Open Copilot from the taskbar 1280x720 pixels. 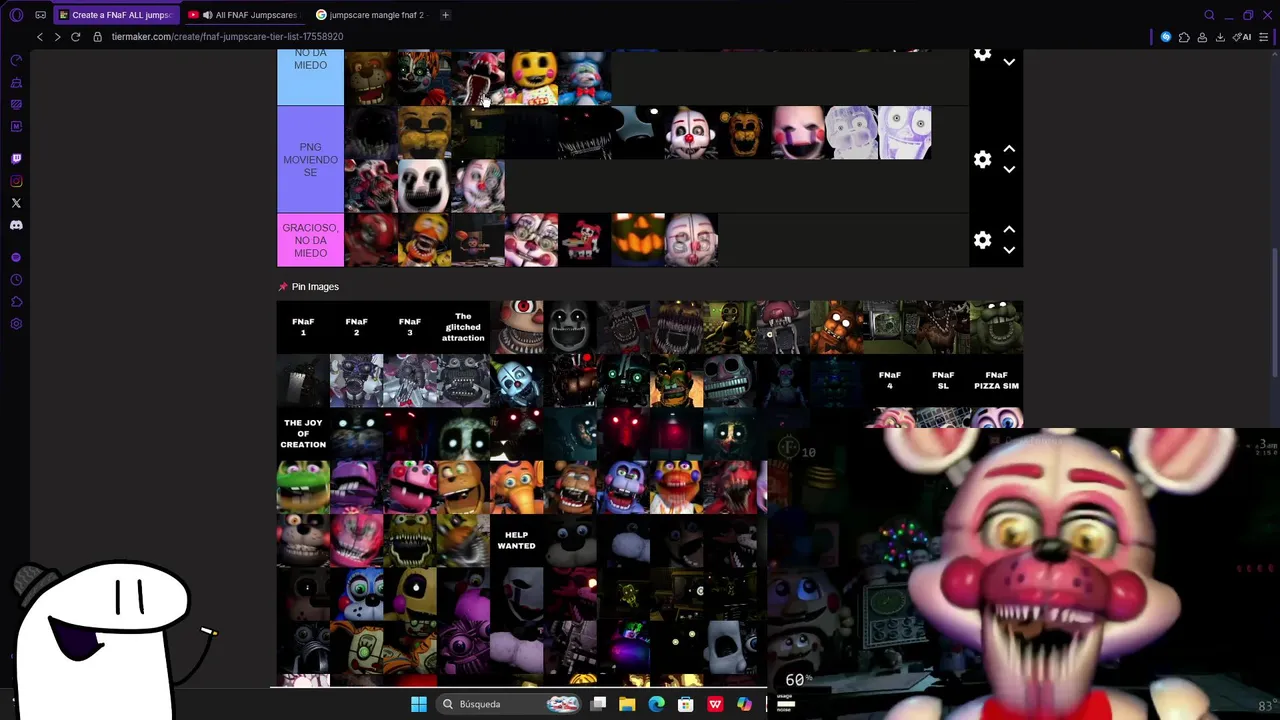point(744,704)
